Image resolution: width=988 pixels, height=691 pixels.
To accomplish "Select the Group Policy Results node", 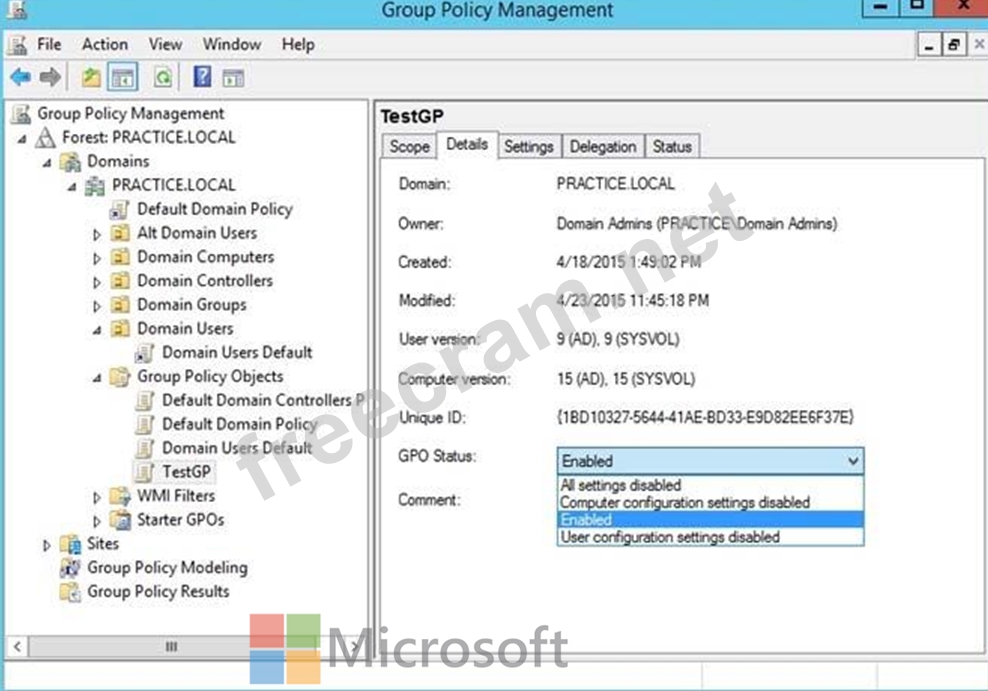I will 158,592.
